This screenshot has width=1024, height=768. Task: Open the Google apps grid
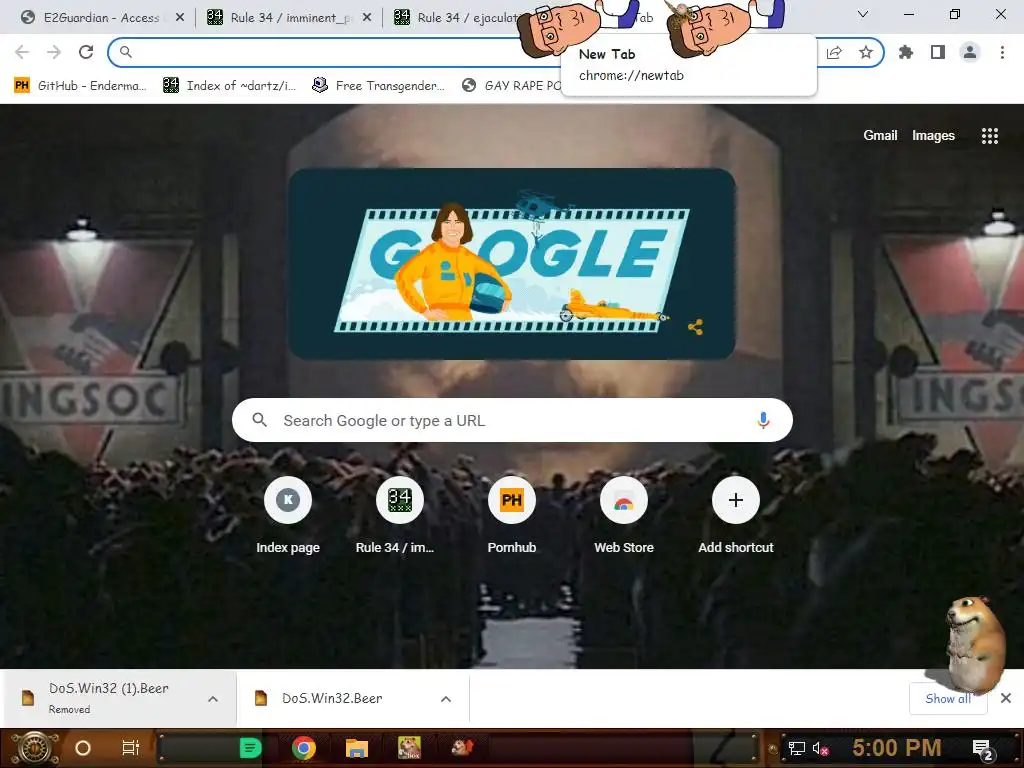(x=990, y=135)
